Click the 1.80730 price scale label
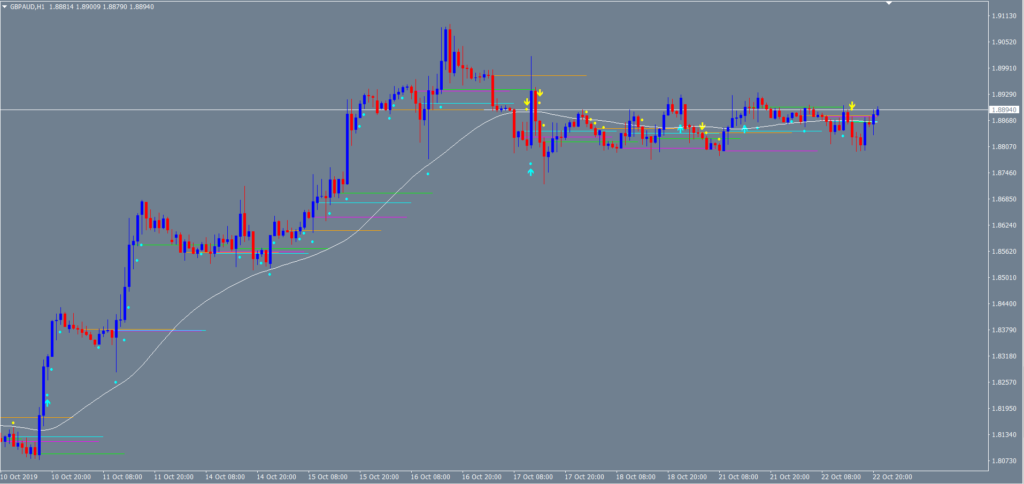The image size is (1024, 484). coord(1002,461)
